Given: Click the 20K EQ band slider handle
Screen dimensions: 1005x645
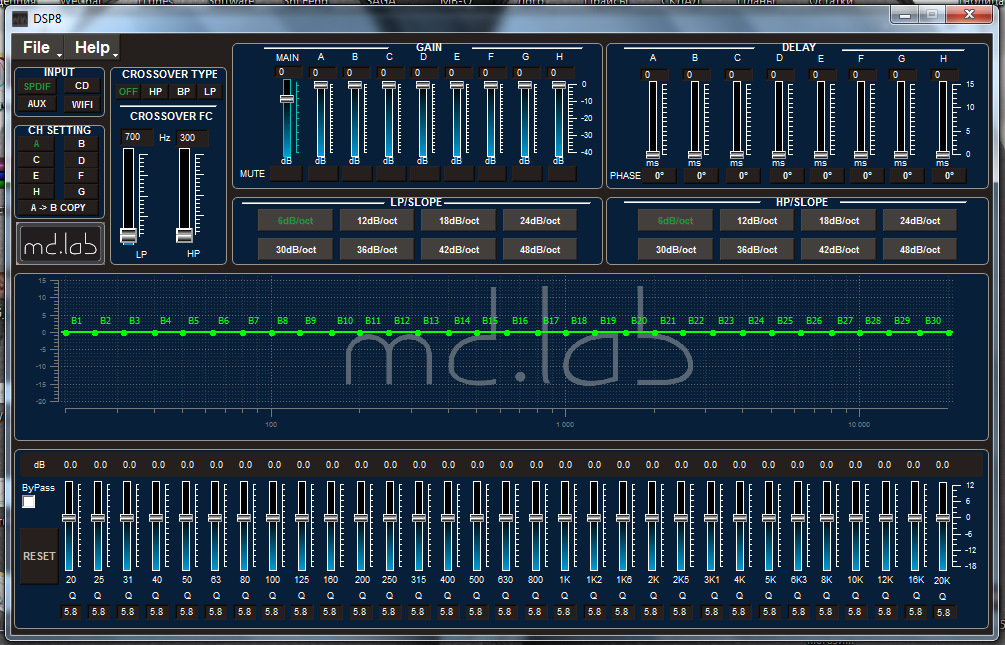Looking at the screenshot, I should click(x=943, y=517).
